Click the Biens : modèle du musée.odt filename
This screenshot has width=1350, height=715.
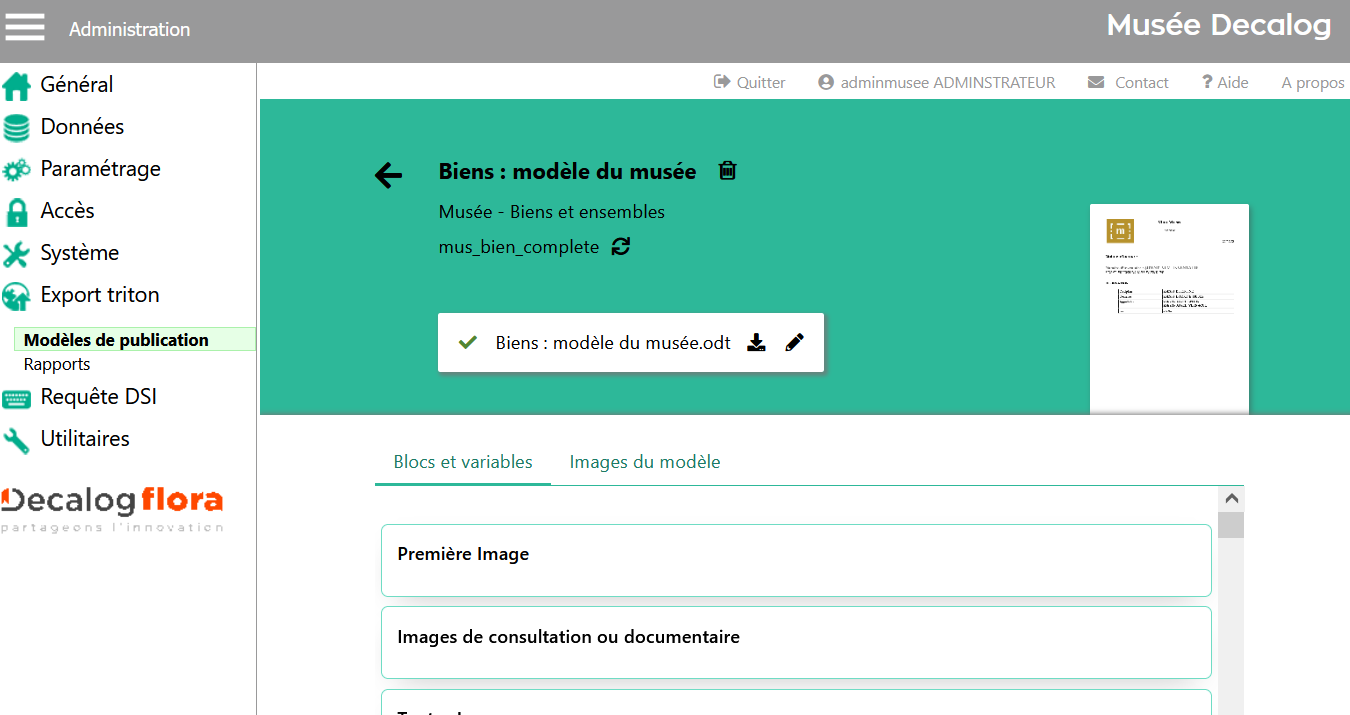613,343
